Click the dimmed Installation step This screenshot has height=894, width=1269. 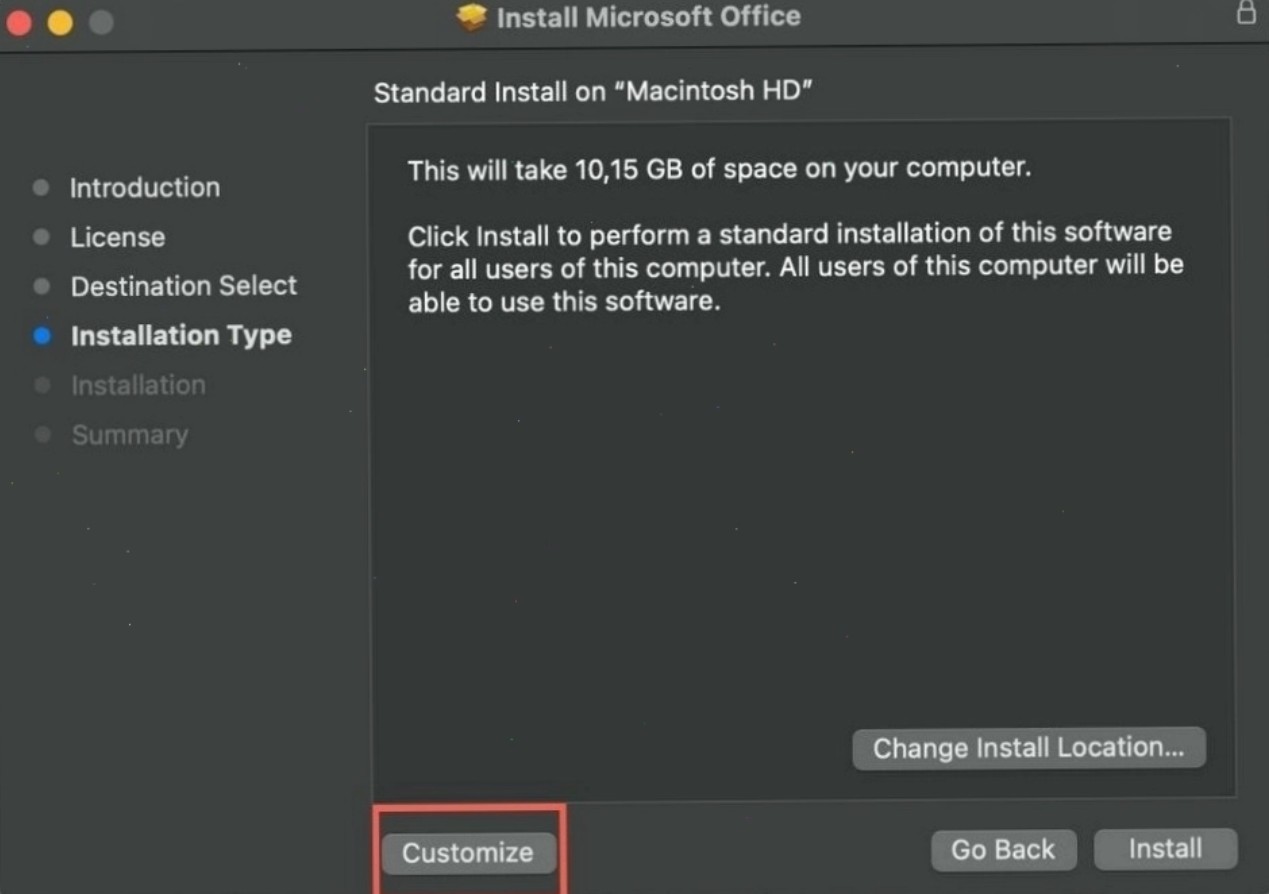[138, 385]
